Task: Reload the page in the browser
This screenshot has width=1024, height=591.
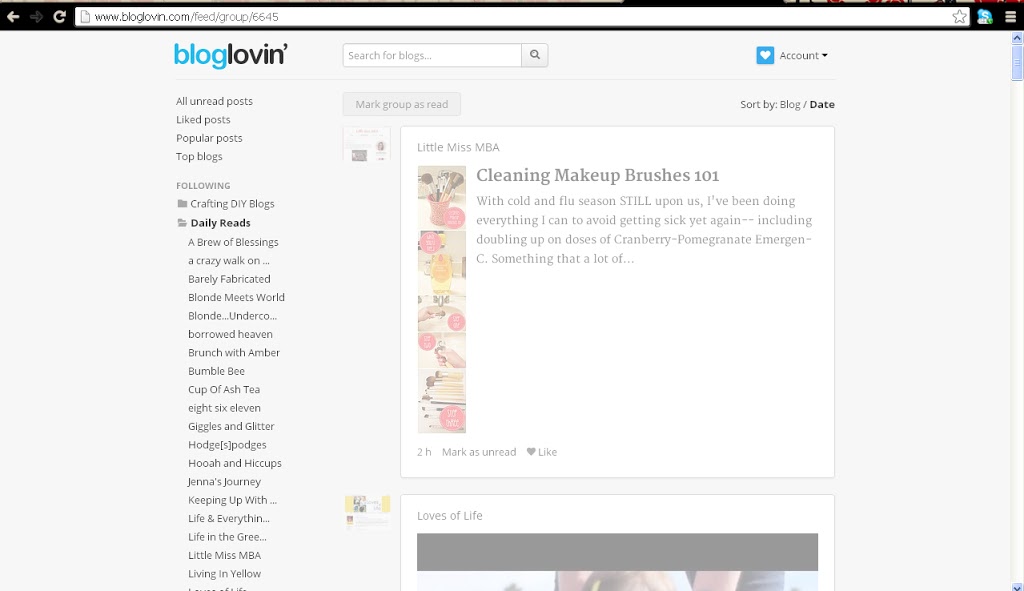Action: tap(59, 17)
